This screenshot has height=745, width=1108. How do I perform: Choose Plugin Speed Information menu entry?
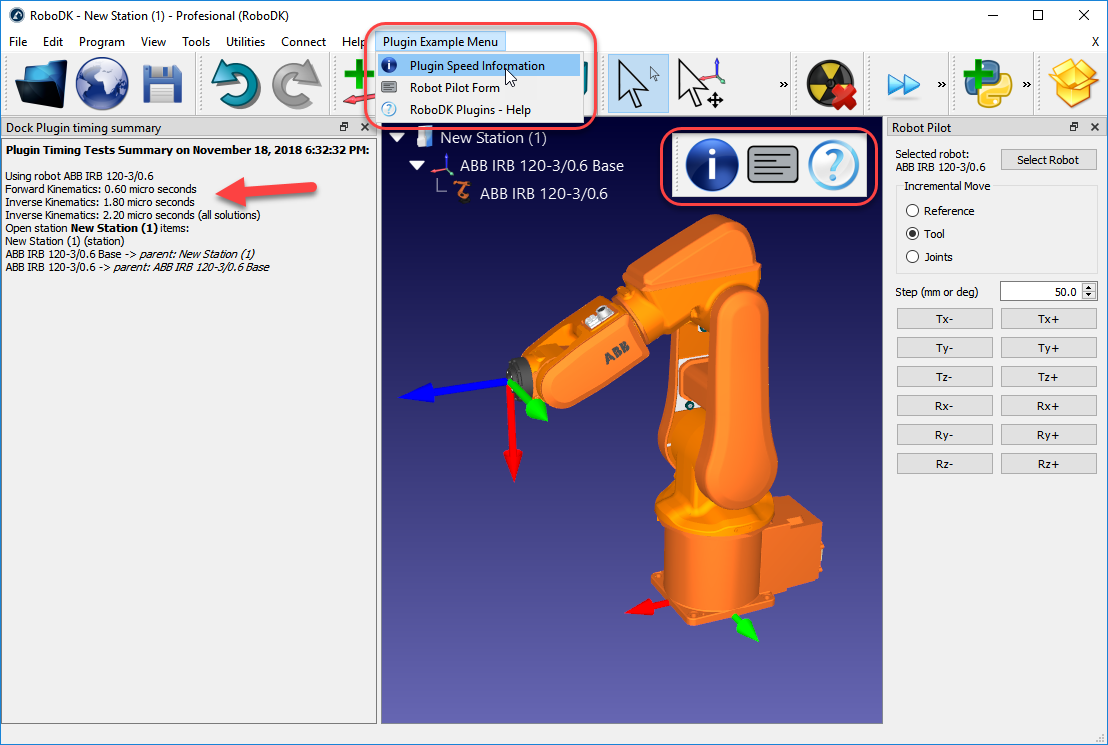pyautogui.click(x=479, y=66)
